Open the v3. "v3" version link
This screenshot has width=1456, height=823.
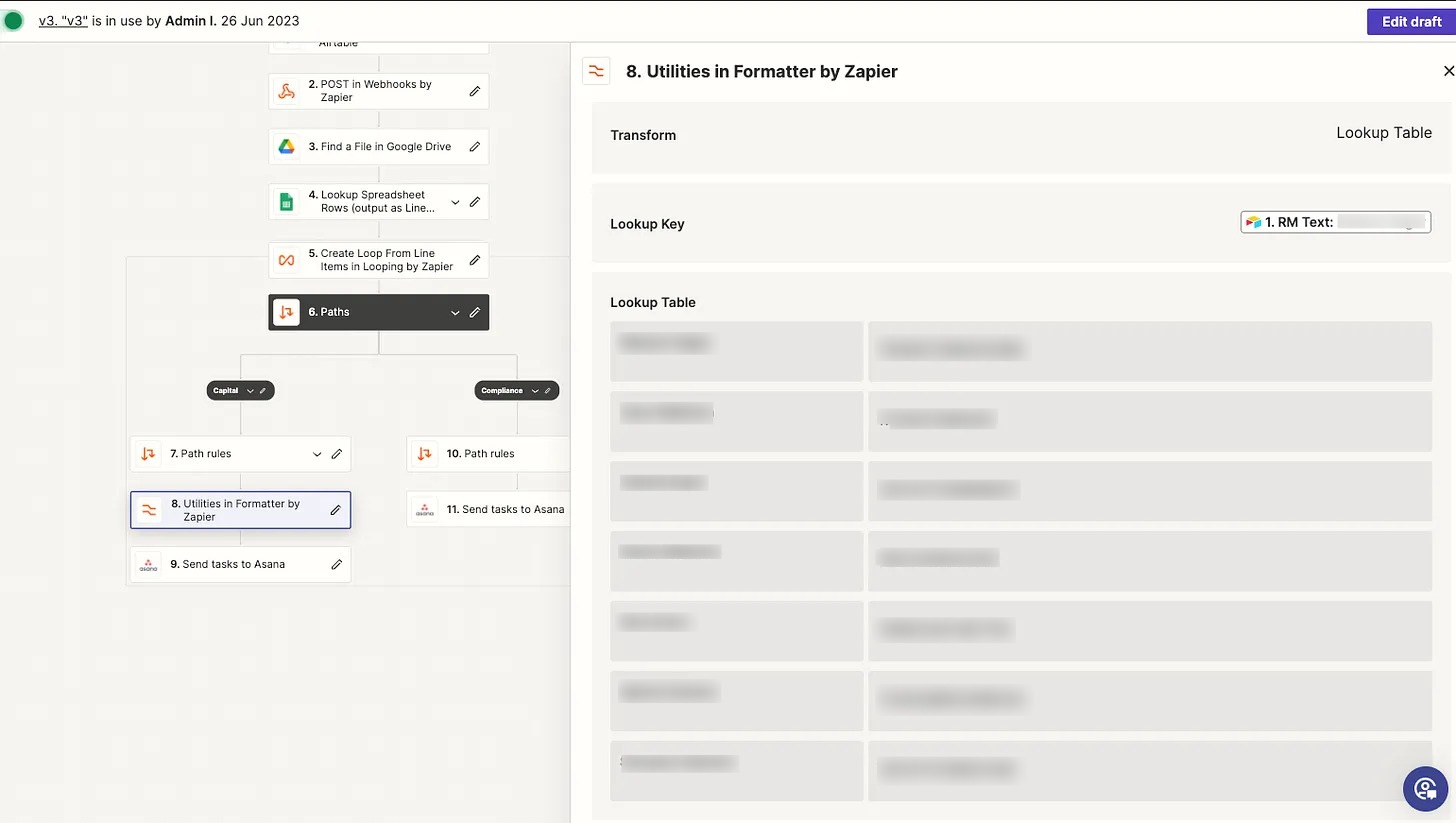click(x=63, y=21)
